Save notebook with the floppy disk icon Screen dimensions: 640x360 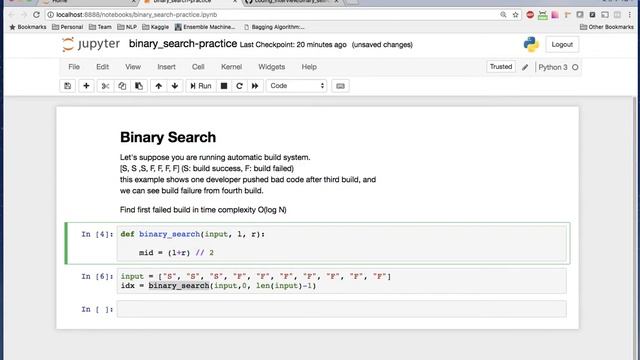(68, 86)
